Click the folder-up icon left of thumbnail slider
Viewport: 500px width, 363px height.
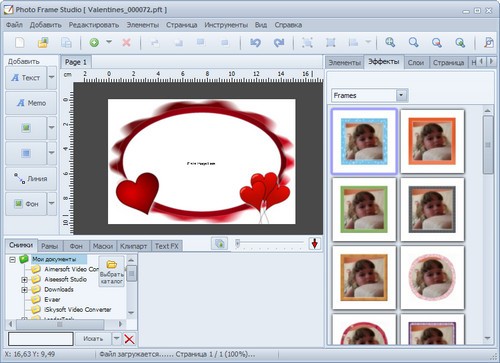[220, 244]
